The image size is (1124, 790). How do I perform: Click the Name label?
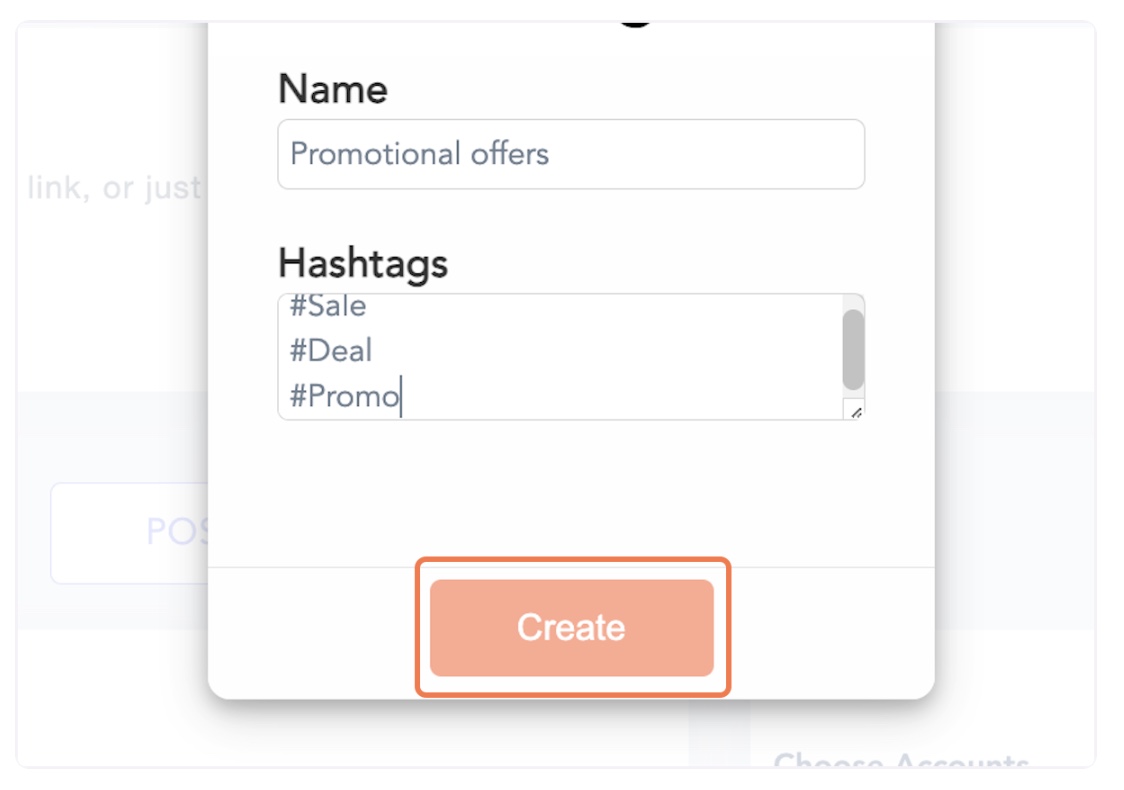333,89
